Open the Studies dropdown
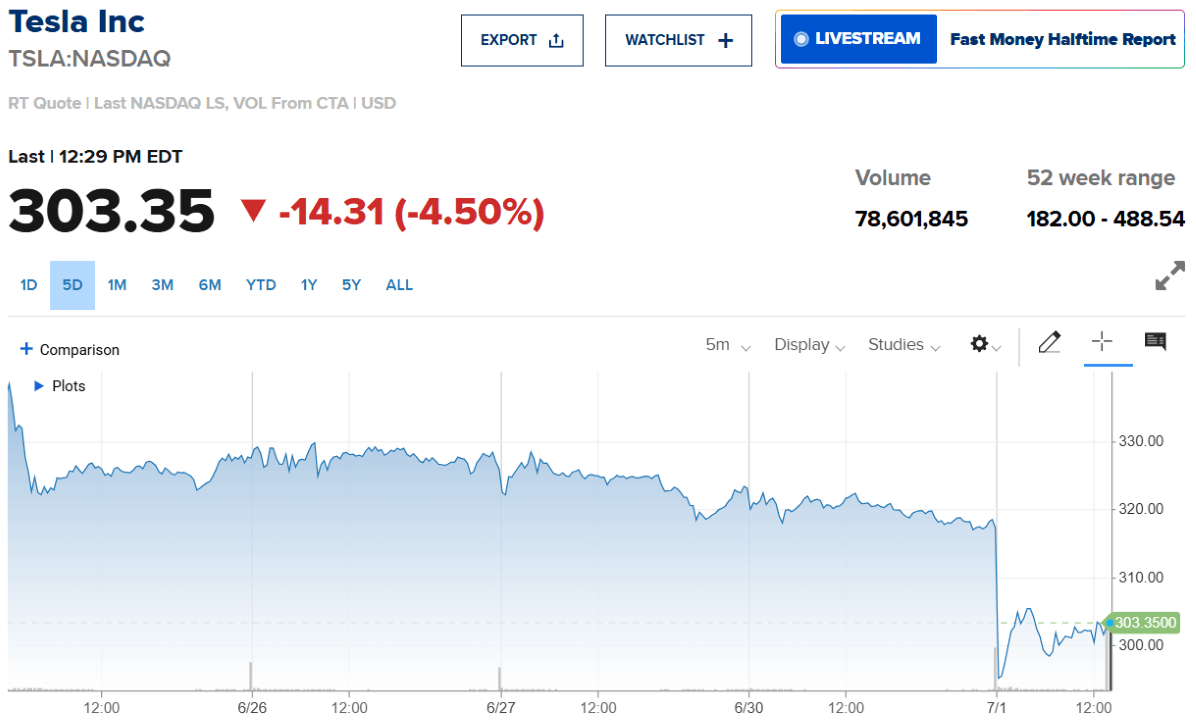This screenshot has width=1196, height=720. click(903, 345)
